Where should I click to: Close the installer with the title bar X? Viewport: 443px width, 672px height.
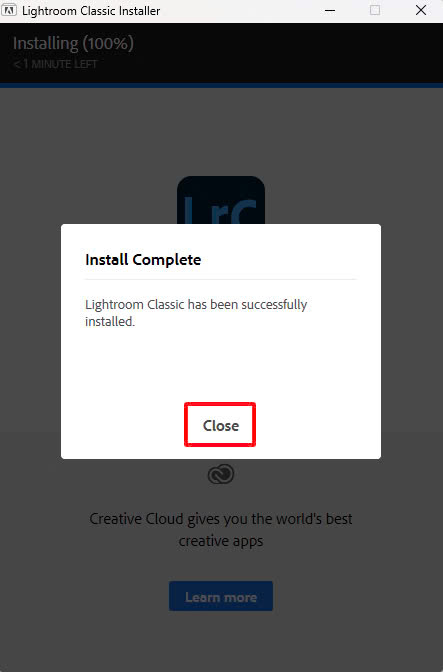[421, 10]
